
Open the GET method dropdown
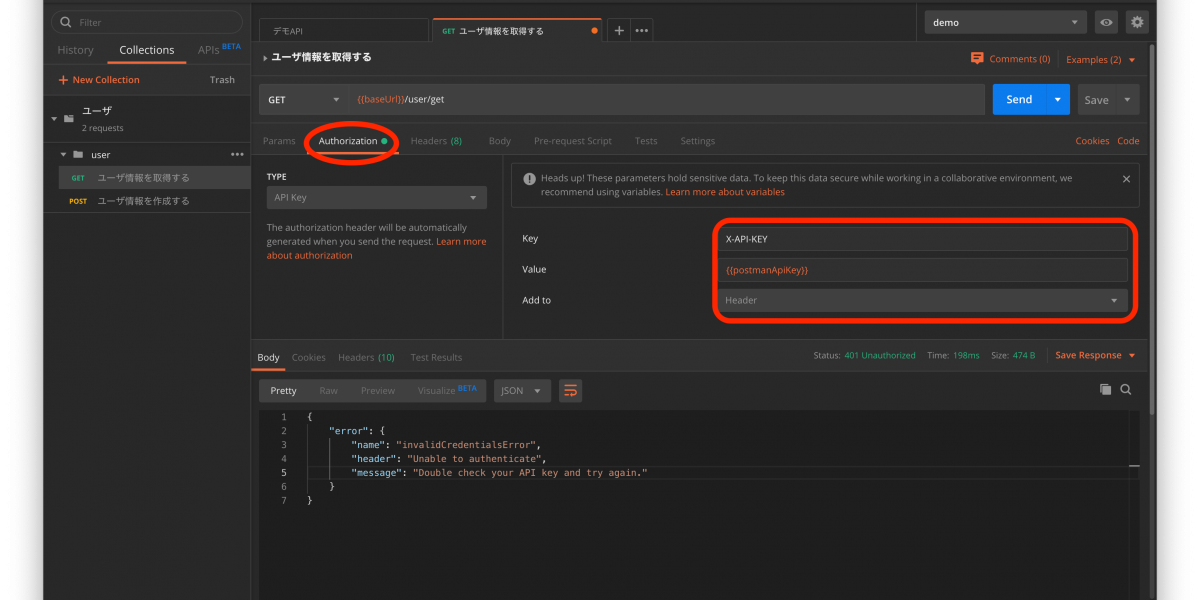click(304, 100)
